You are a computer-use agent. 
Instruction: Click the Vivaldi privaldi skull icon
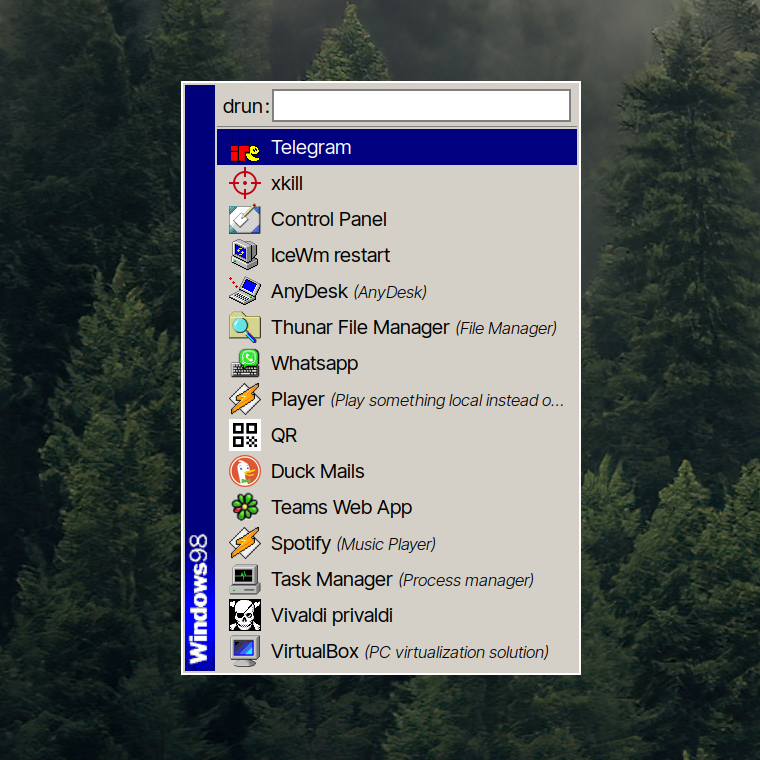[x=245, y=615]
